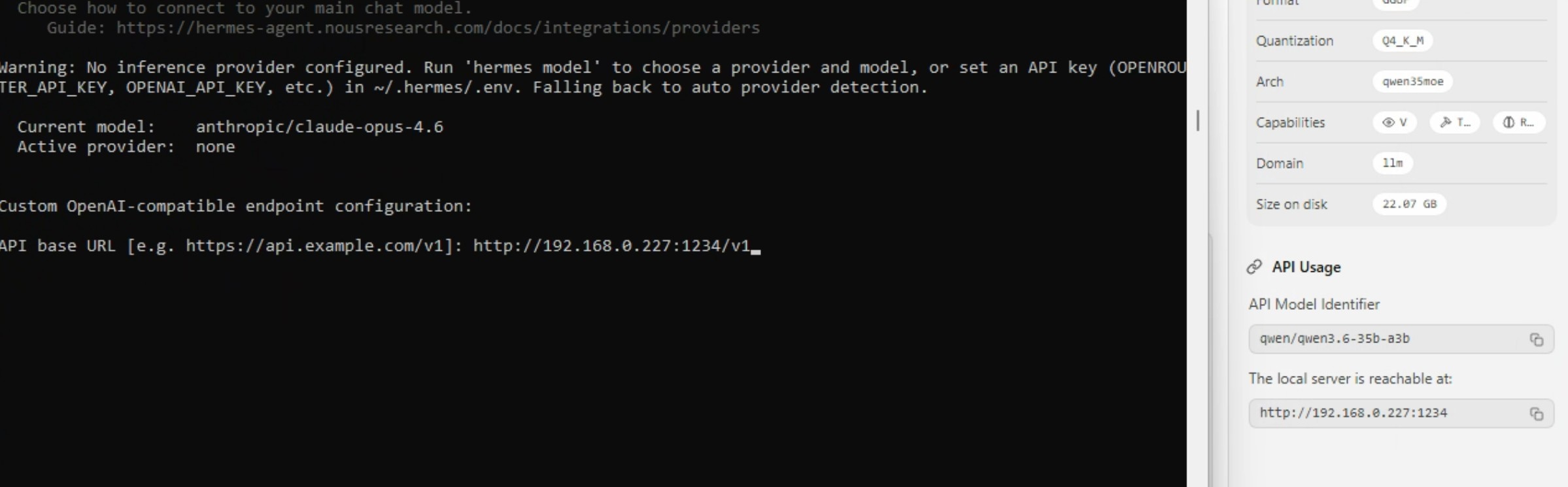Click the copy icon beside the local server address
Image resolution: width=1568 pixels, height=487 pixels.
coord(1537,412)
